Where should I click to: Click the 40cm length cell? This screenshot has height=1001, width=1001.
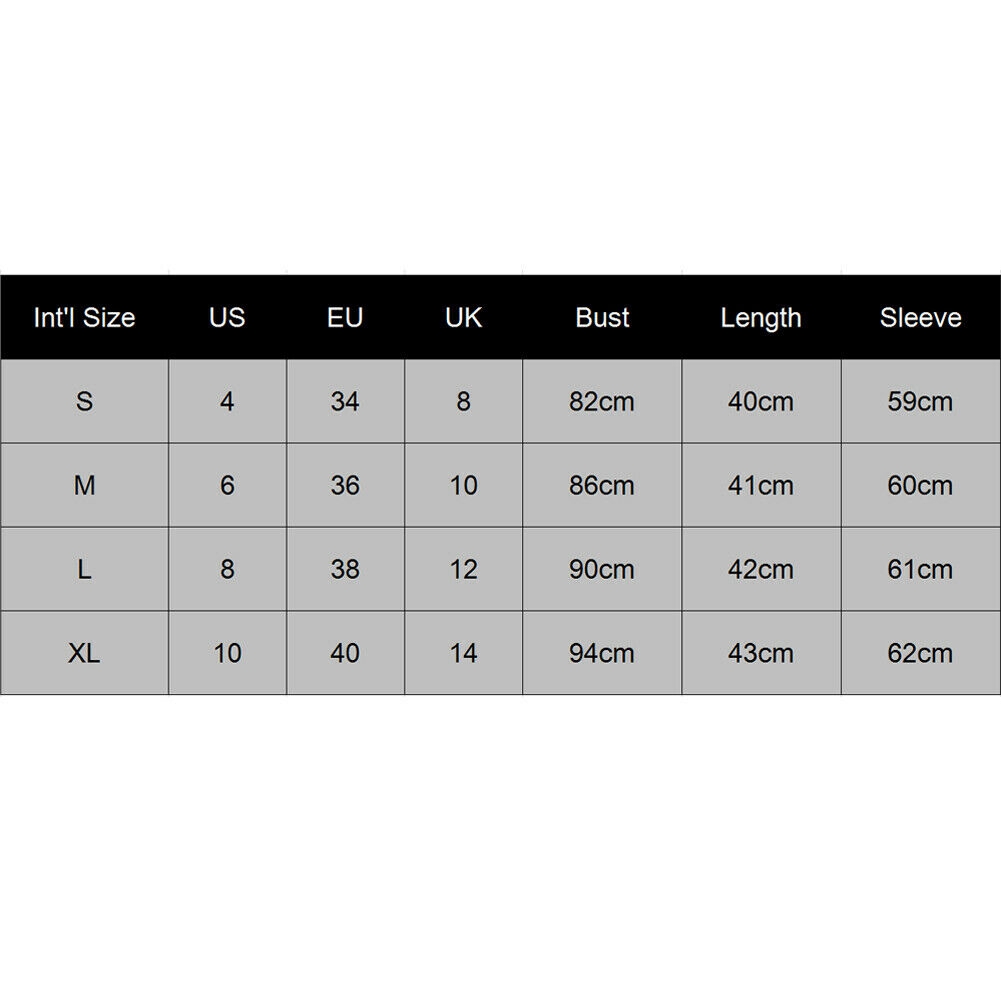point(761,402)
